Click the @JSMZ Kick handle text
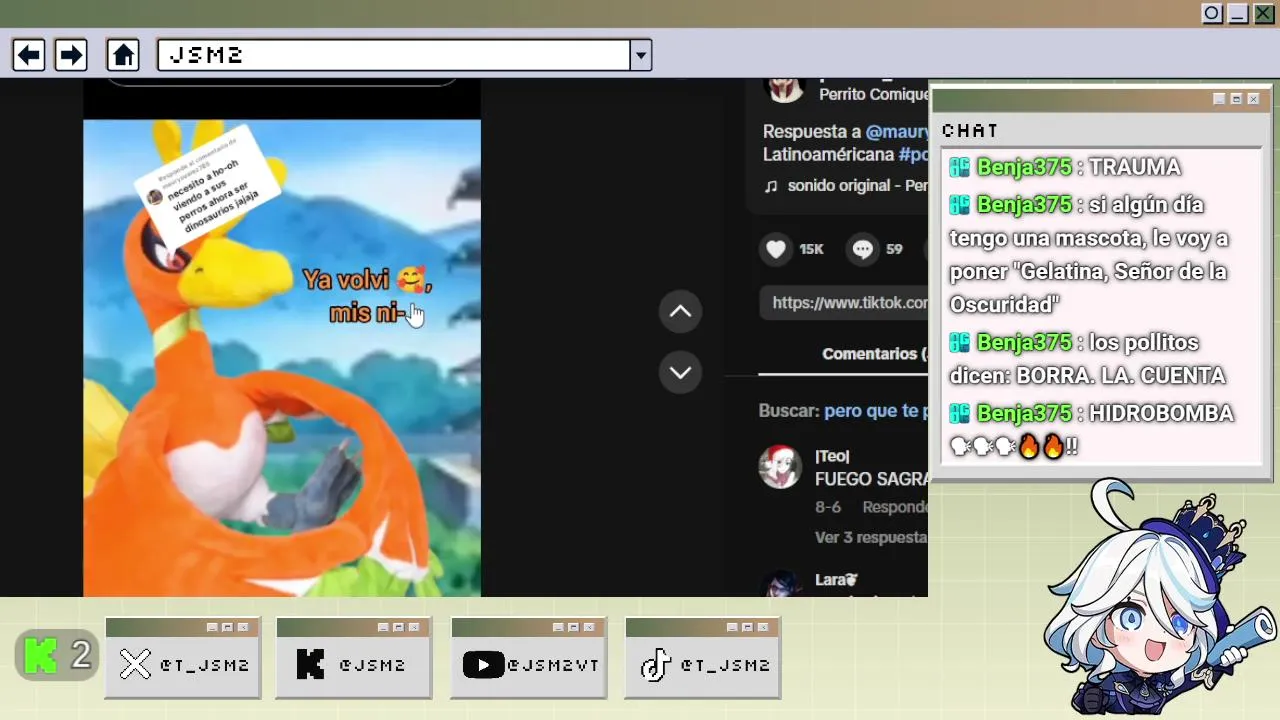Screen dimensions: 1280x720 click(372, 665)
